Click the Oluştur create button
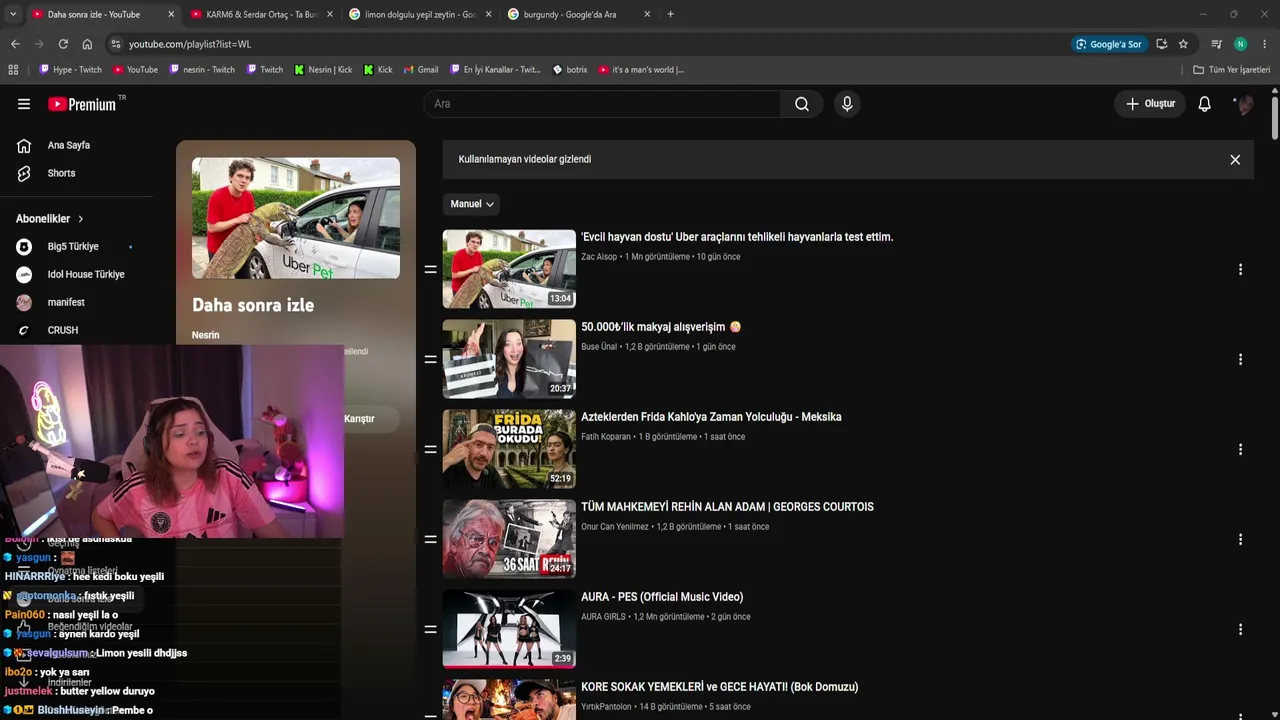This screenshot has height=720, width=1280. coord(1150,104)
